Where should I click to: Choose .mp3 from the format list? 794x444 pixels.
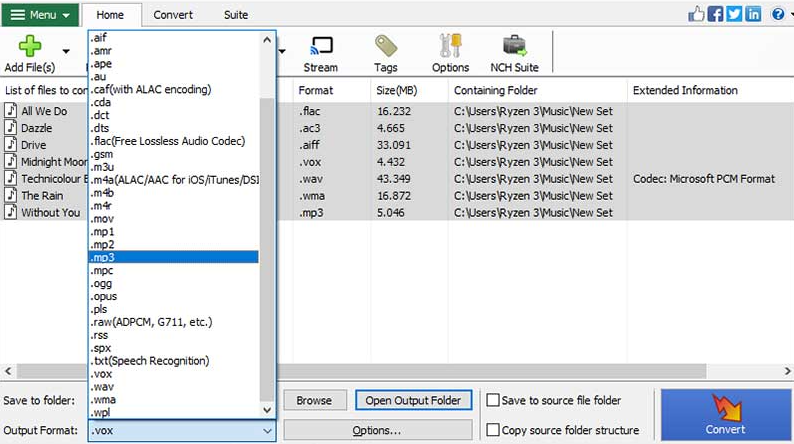coord(172,257)
